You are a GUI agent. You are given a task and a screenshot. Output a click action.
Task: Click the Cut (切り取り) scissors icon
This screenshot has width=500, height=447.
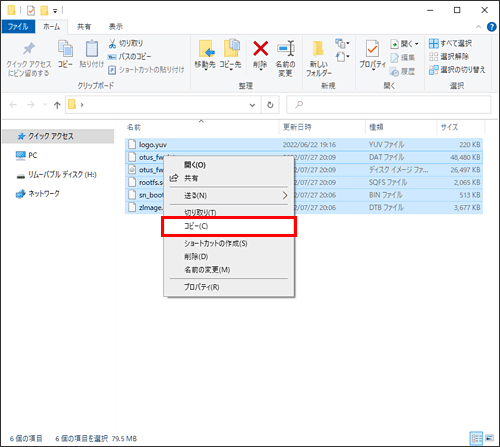(x=112, y=43)
